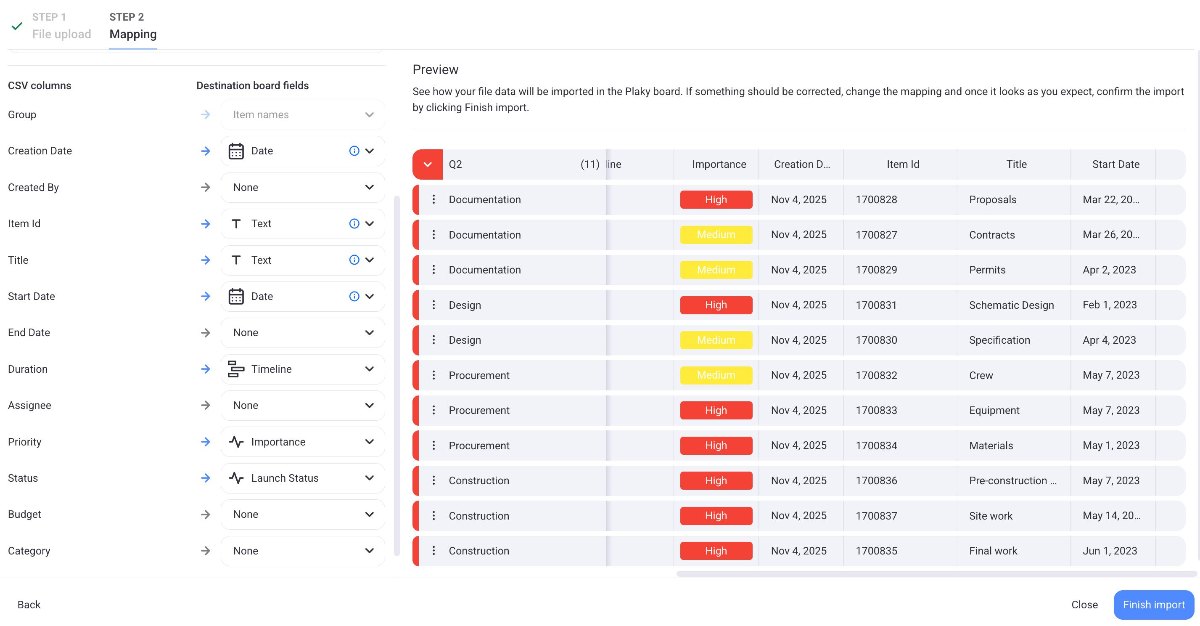
Task: Click info icon in Start Date mapping row
Action: click(354, 297)
